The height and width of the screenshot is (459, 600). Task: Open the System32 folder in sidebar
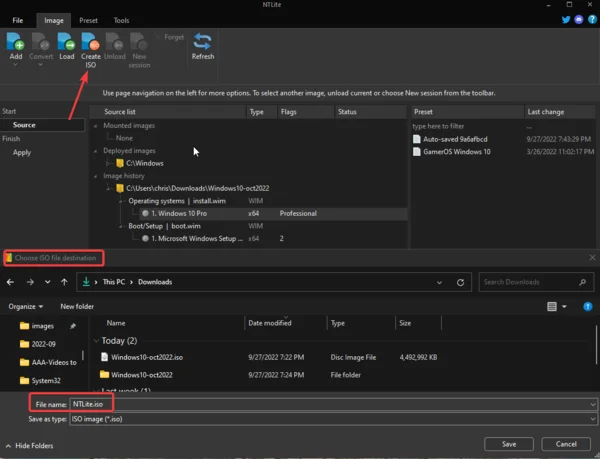[40, 381]
